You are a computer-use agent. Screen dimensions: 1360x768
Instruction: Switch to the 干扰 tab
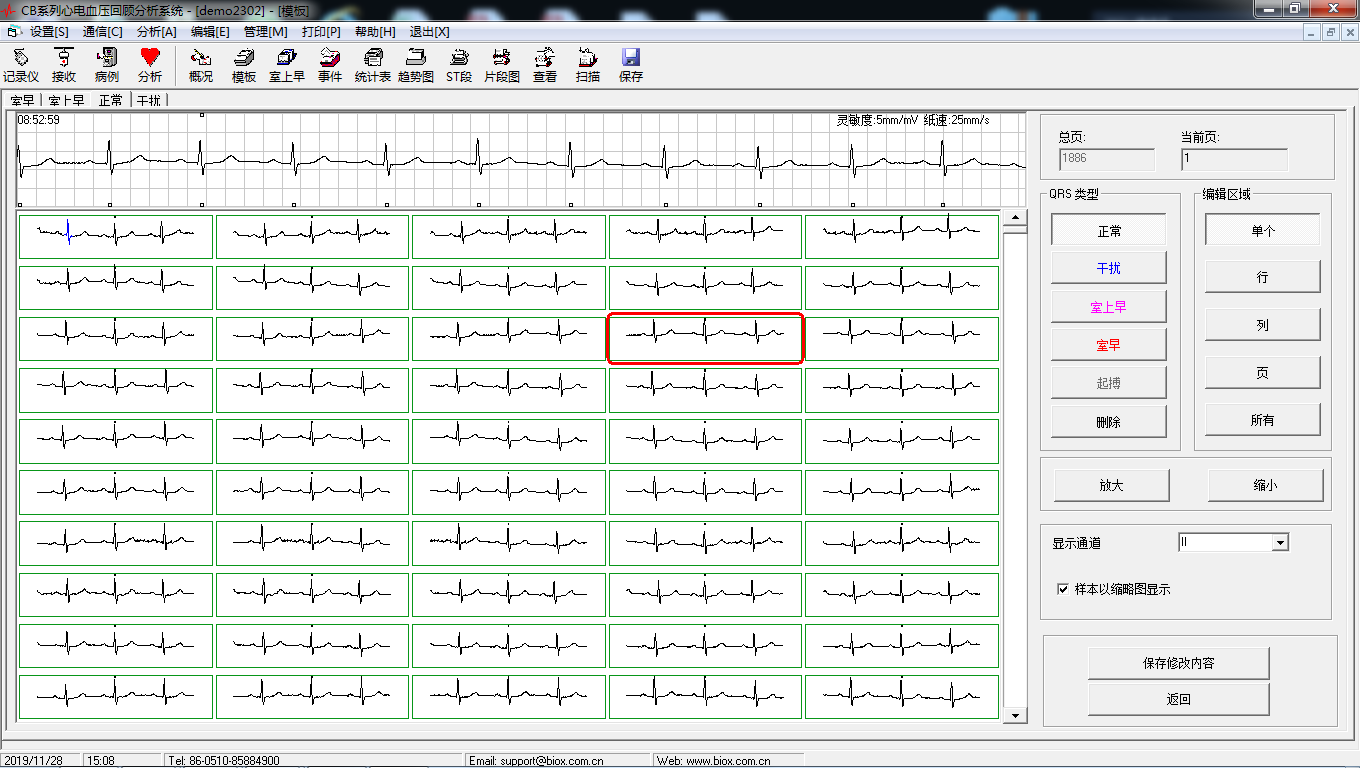click(x=149, y=100)
